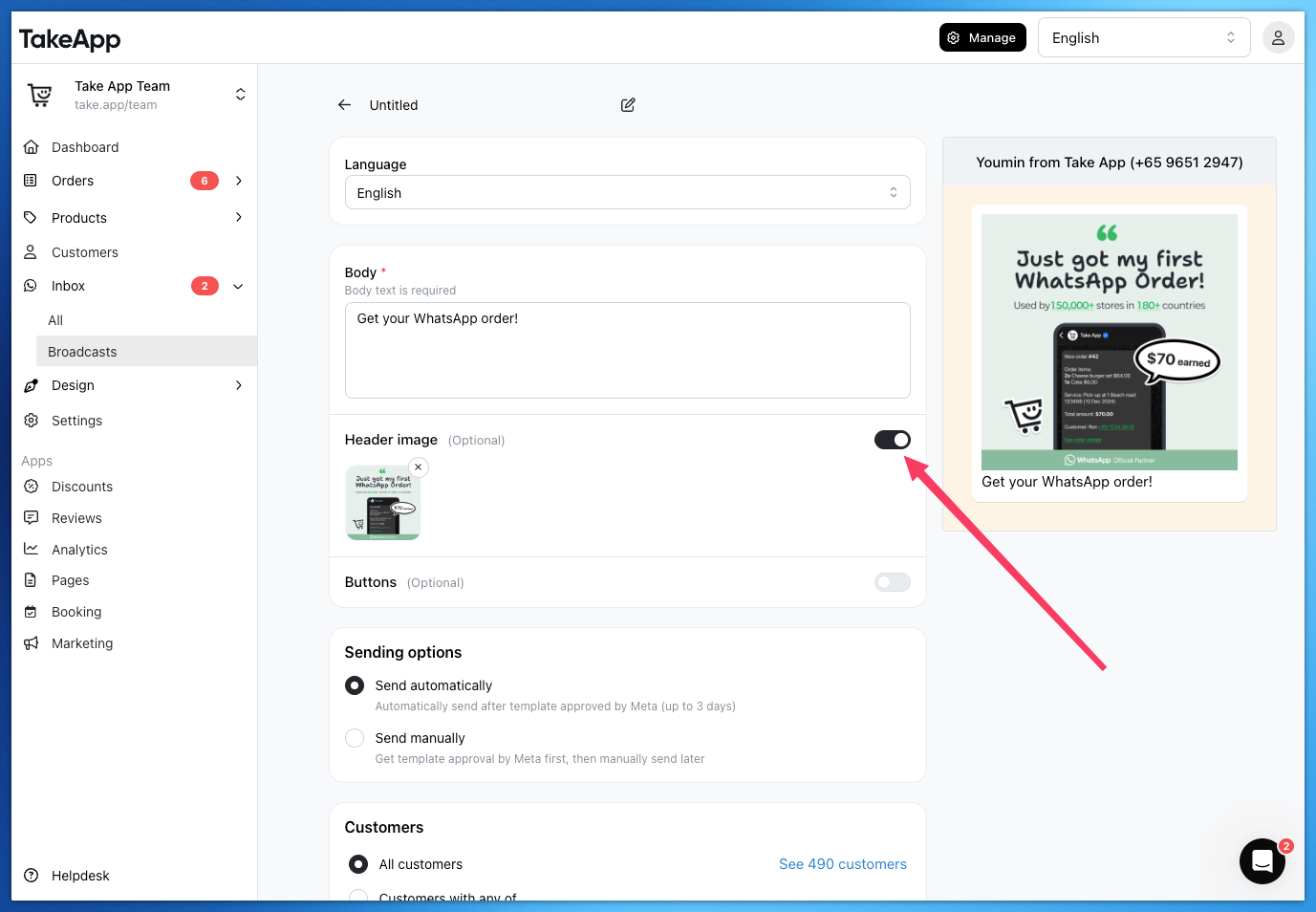The width and height of the screenshot is (1316, 912).
Task: Click the Products tag icon
Action: point(31,218)
